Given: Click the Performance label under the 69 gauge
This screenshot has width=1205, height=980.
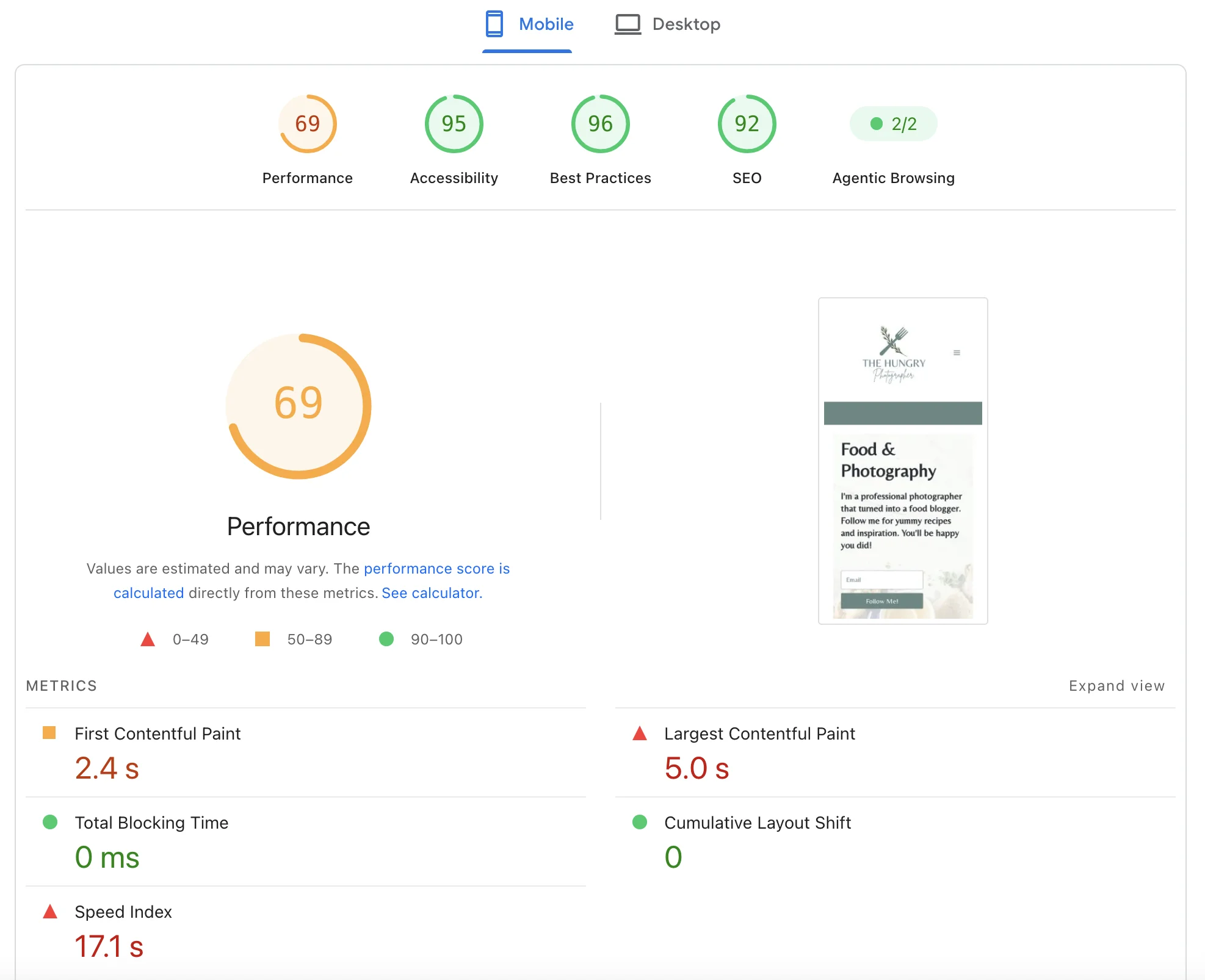Looking at the screenshot, I should tap(308, 178).
